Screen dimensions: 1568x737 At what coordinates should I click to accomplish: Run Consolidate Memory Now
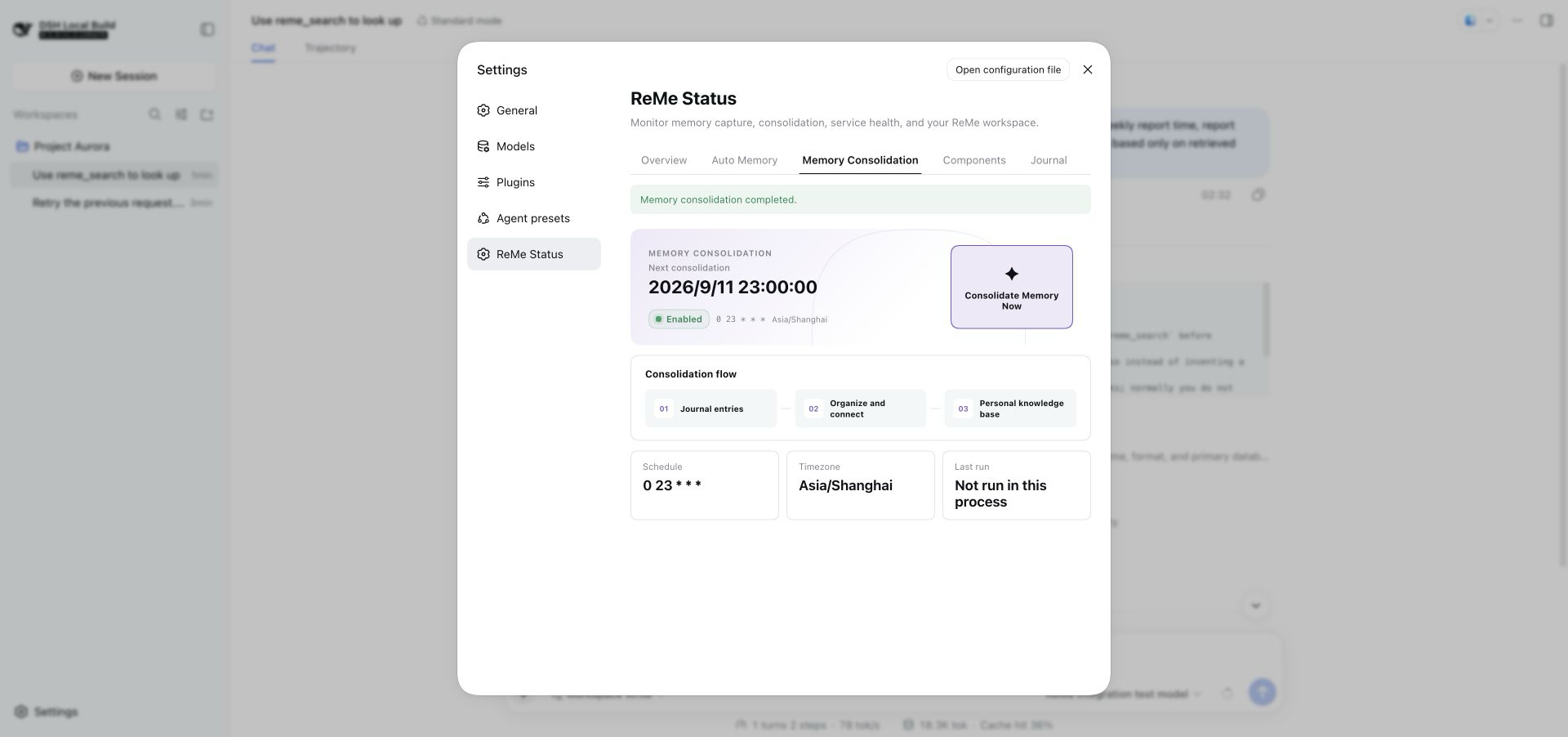1011,287
